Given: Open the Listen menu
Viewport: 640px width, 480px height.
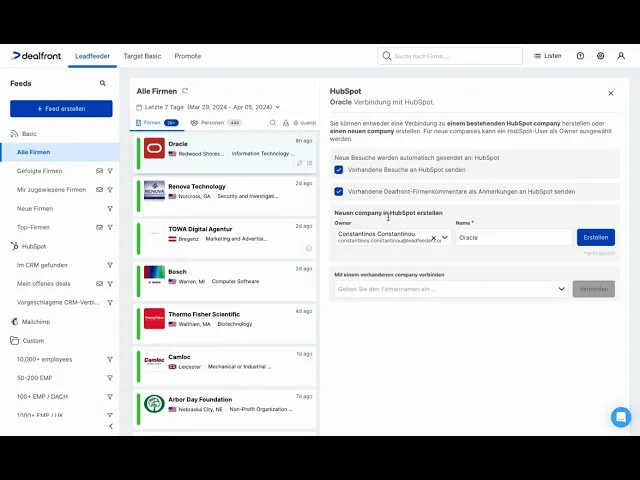Looking at the screenshot, I should tap(547, 56).
